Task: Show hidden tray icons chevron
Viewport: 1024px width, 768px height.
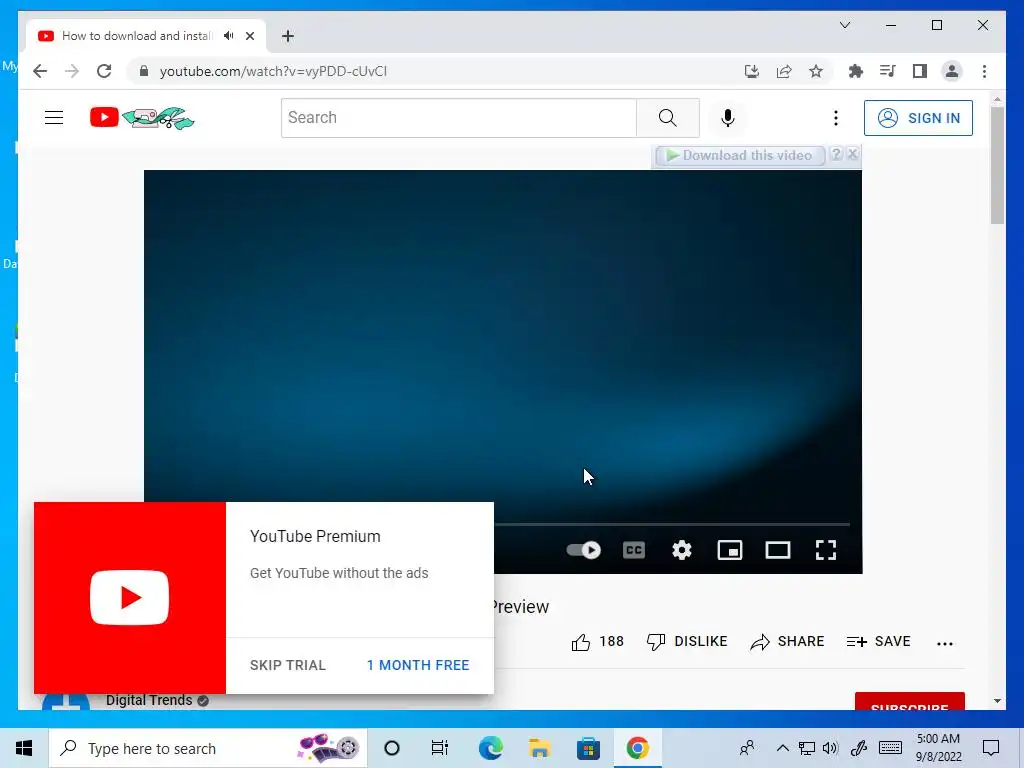Action: (782, 748)
